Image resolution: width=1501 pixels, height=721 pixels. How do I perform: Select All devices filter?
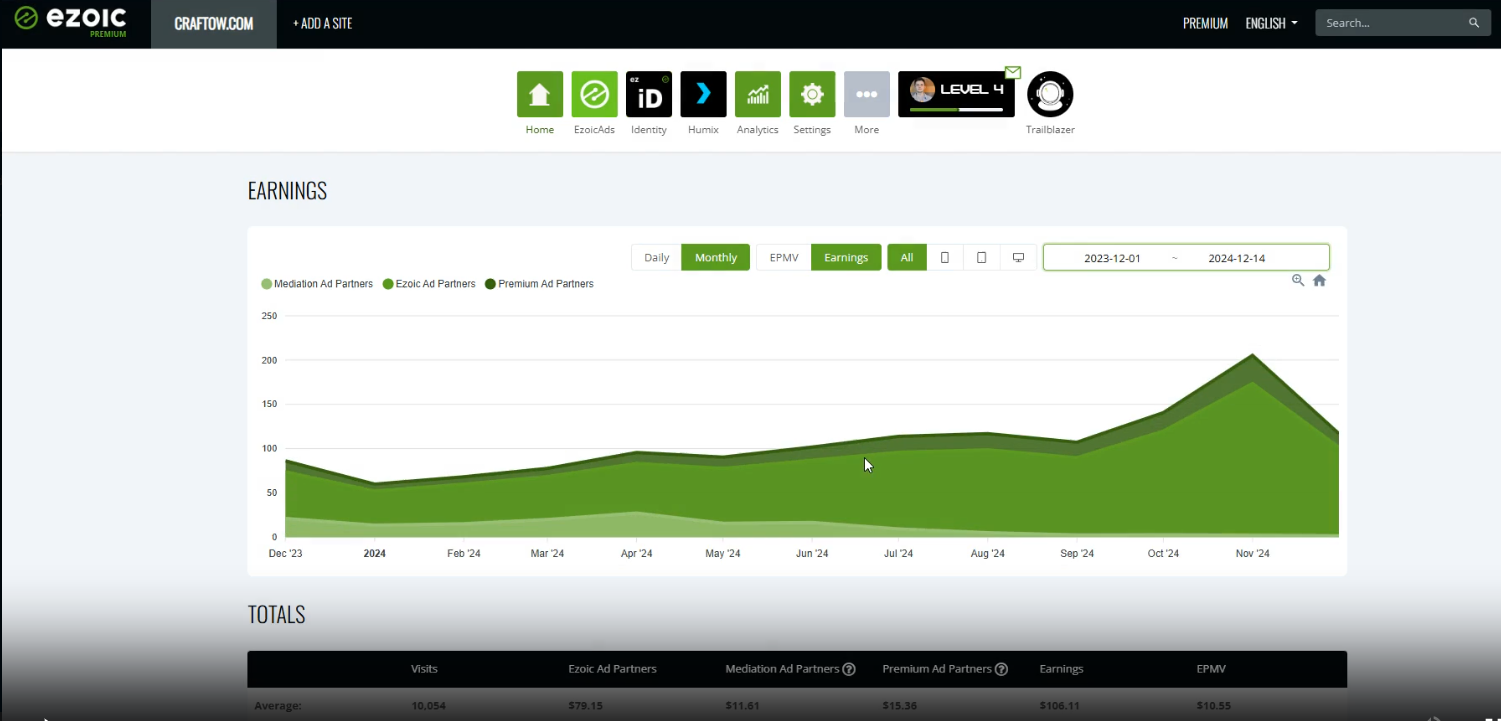click(907, 257)
